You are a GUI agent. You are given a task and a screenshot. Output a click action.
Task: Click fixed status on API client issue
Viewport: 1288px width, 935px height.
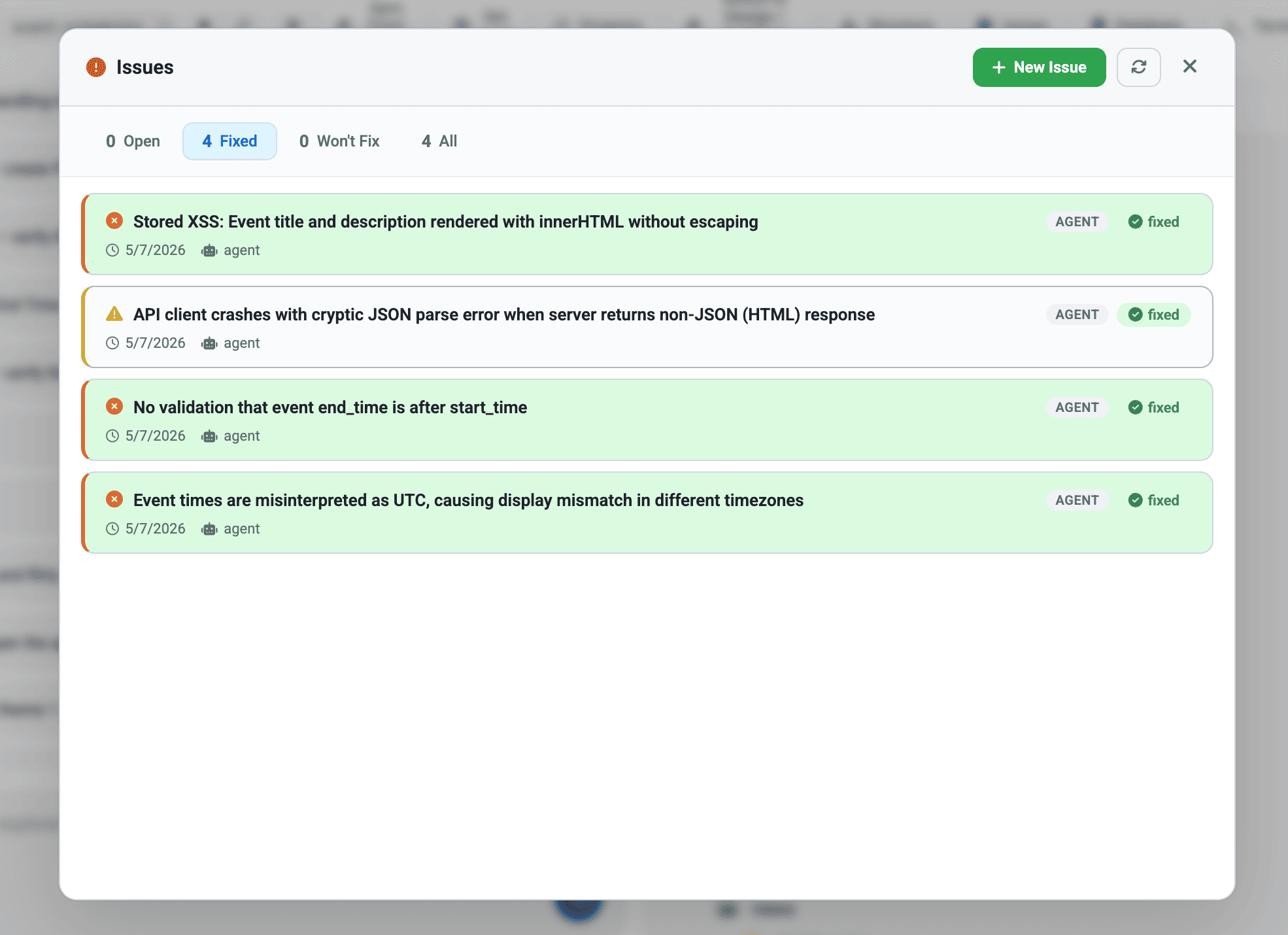click(1154, 314)
